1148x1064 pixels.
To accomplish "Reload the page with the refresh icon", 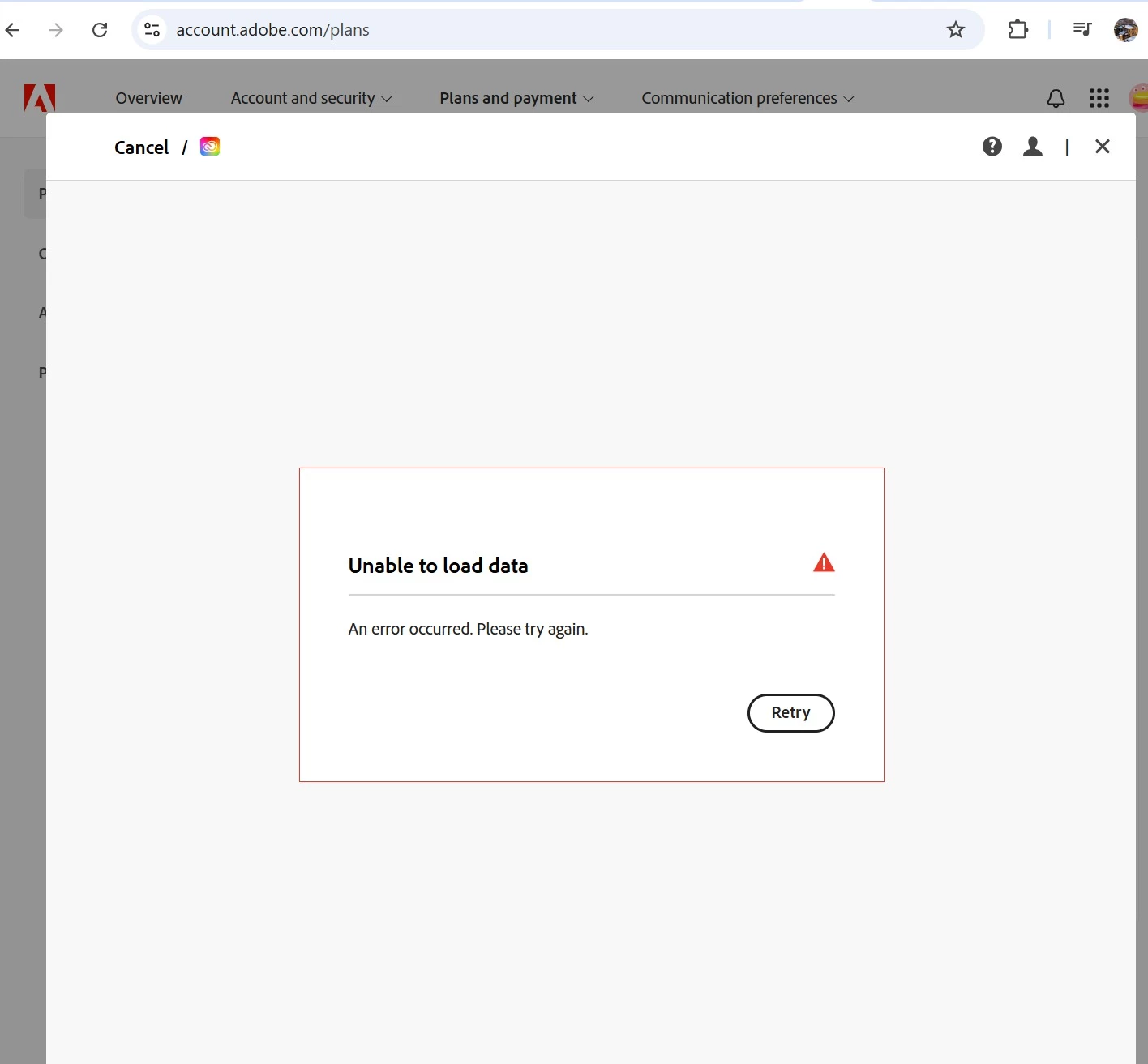I will (100, 30).
